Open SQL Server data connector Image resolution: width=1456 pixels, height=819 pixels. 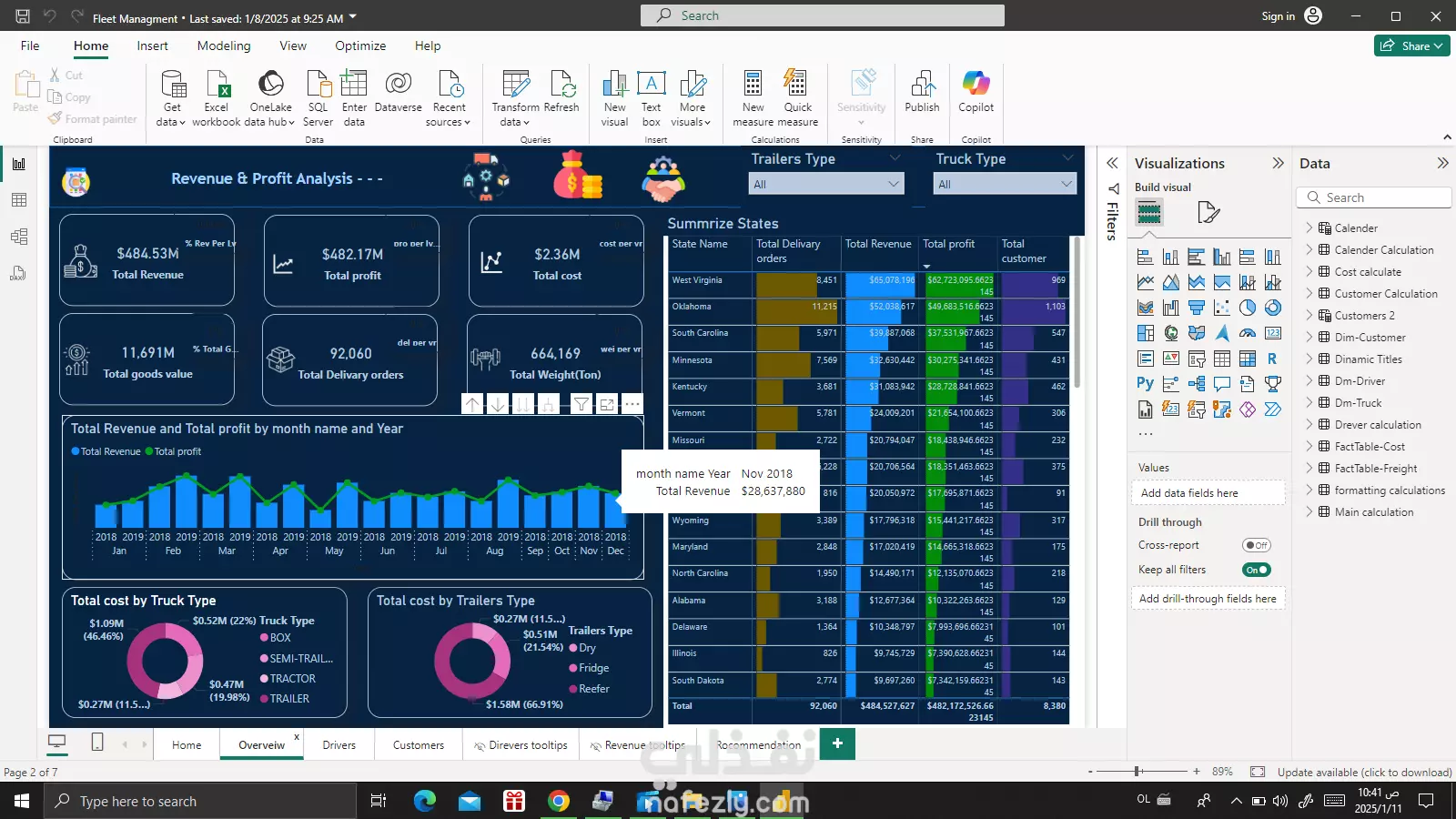coord(318,98)
